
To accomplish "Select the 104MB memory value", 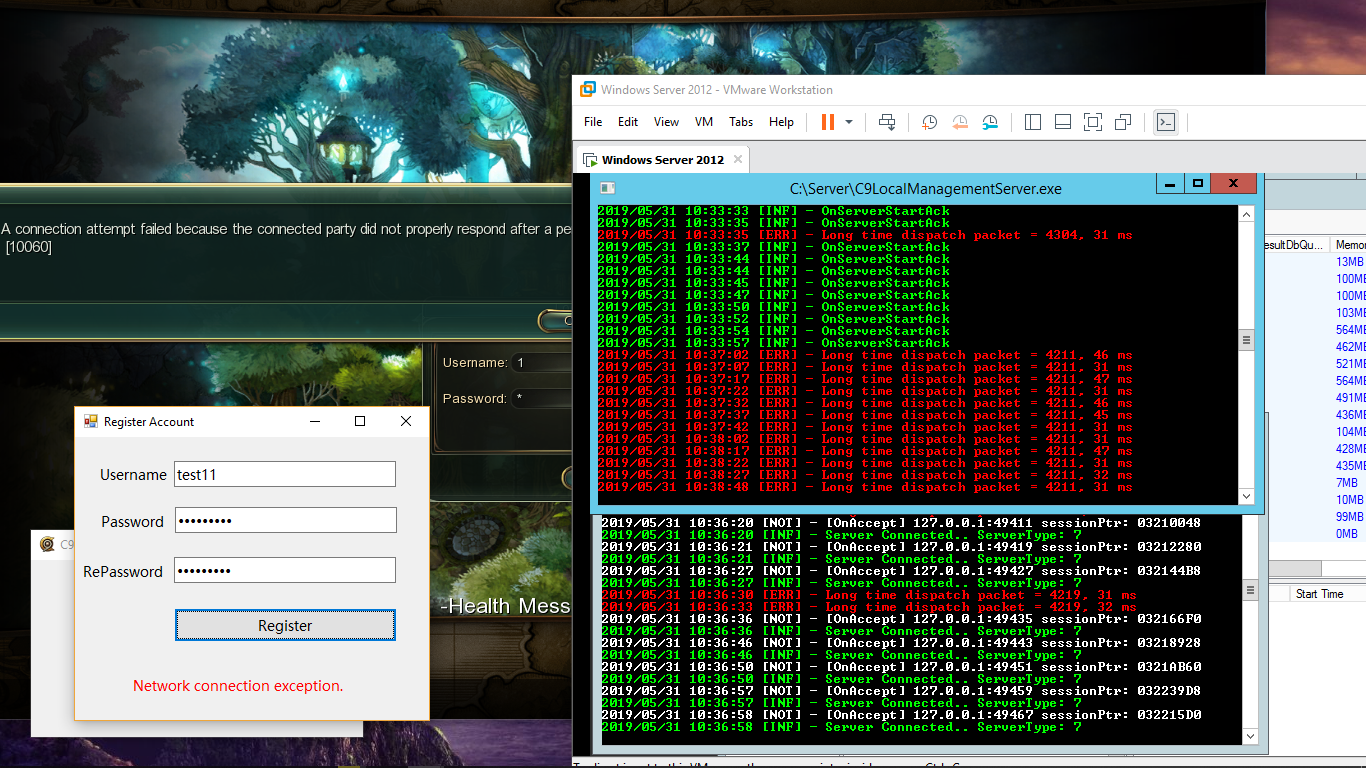I will [x=1350, y=432].
